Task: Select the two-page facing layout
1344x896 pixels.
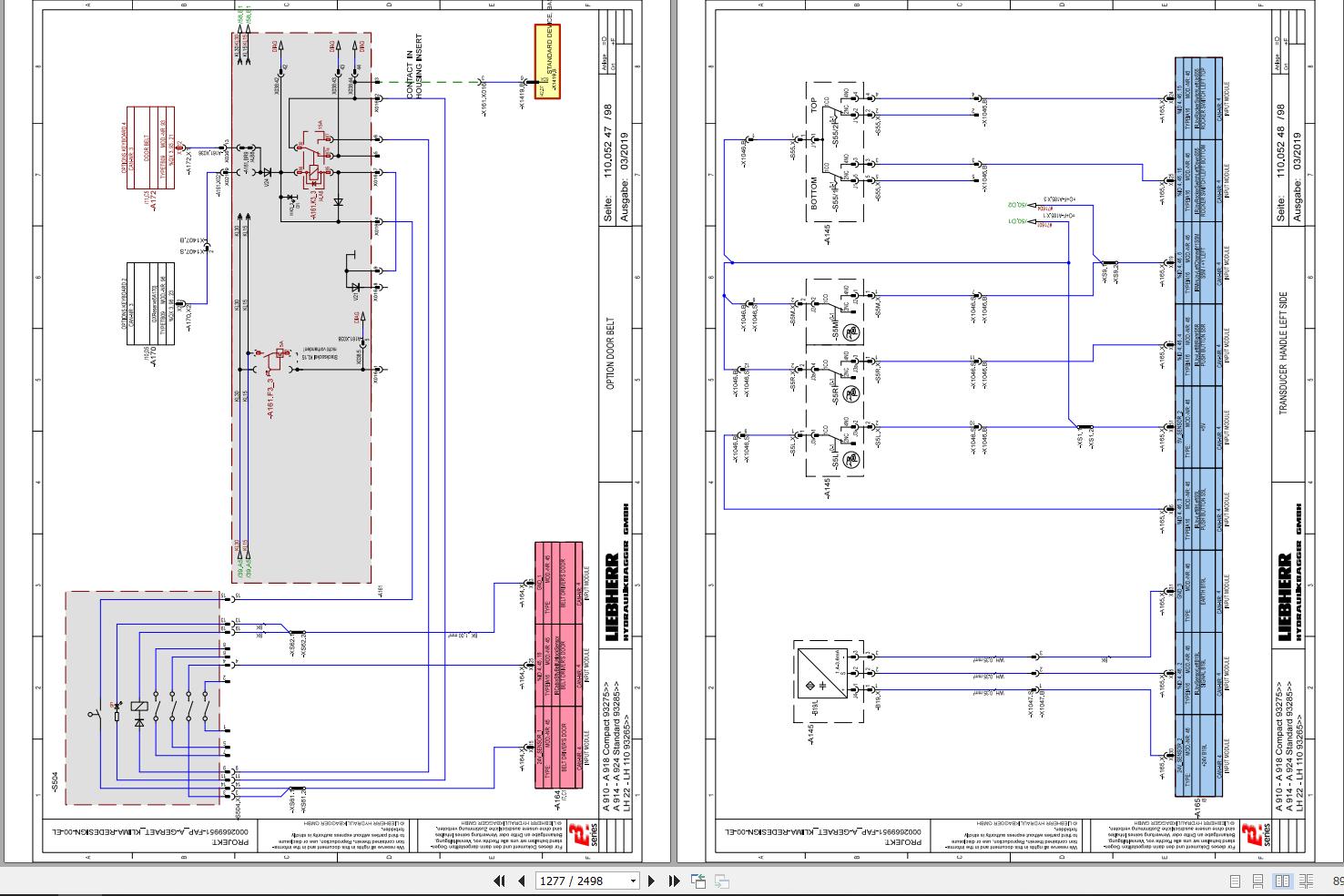Action: click(1282, 881)
